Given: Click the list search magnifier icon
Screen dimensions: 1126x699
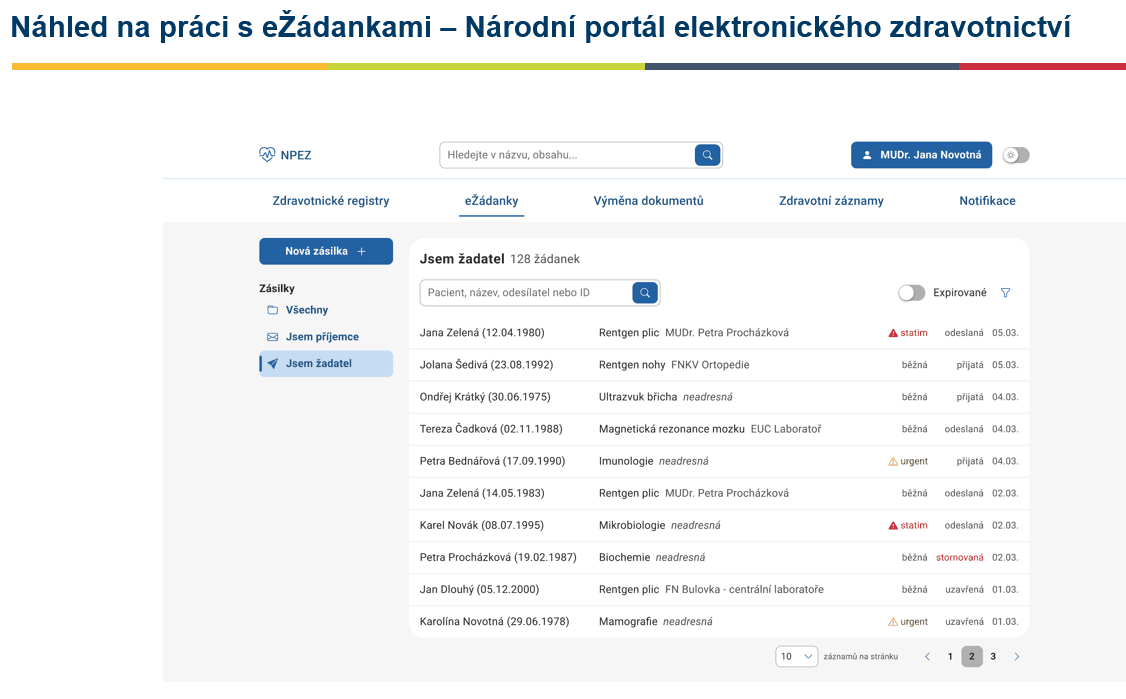Looking at the screenshot, I should 645,293.
